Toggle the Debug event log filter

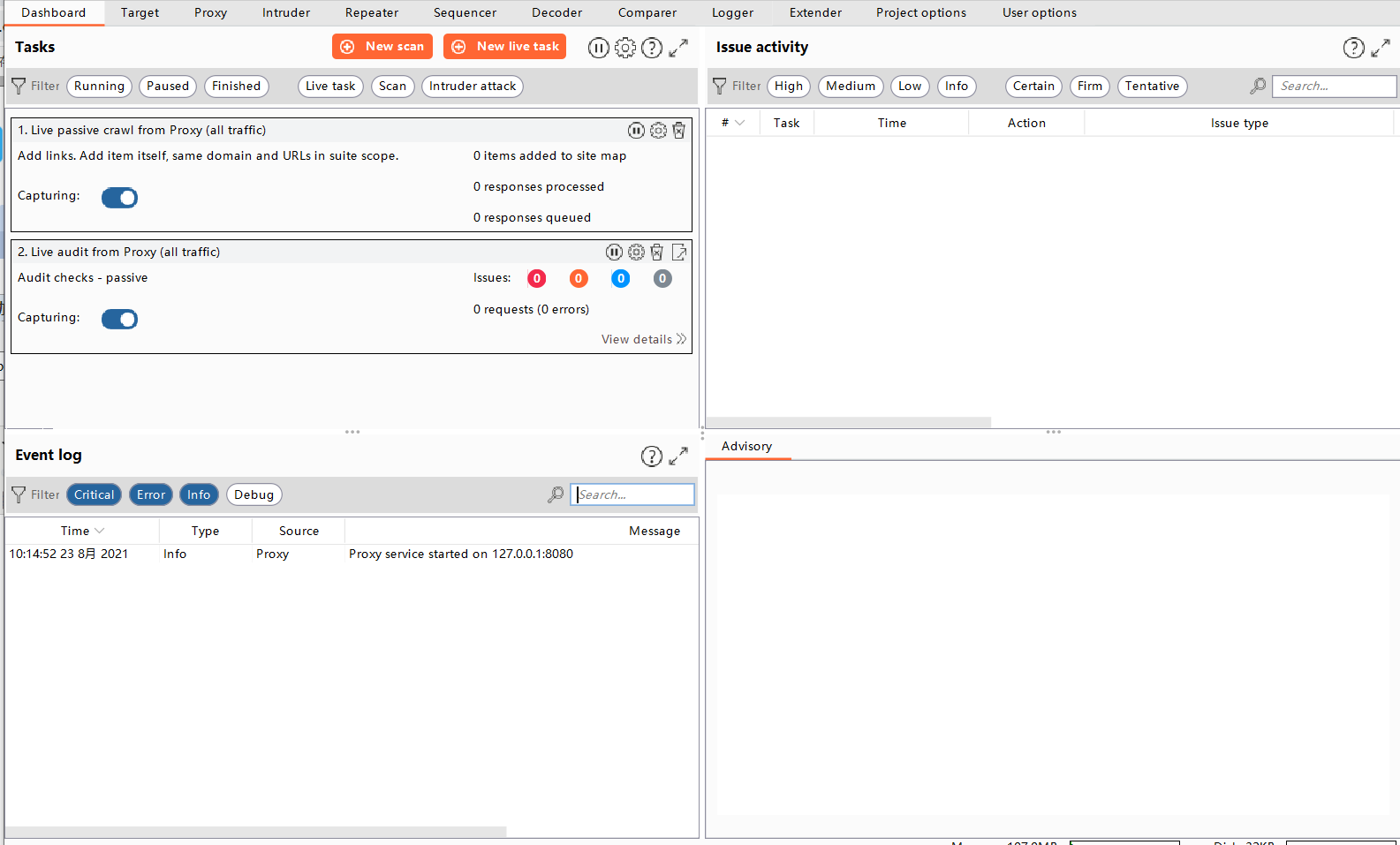click(254, 495)
